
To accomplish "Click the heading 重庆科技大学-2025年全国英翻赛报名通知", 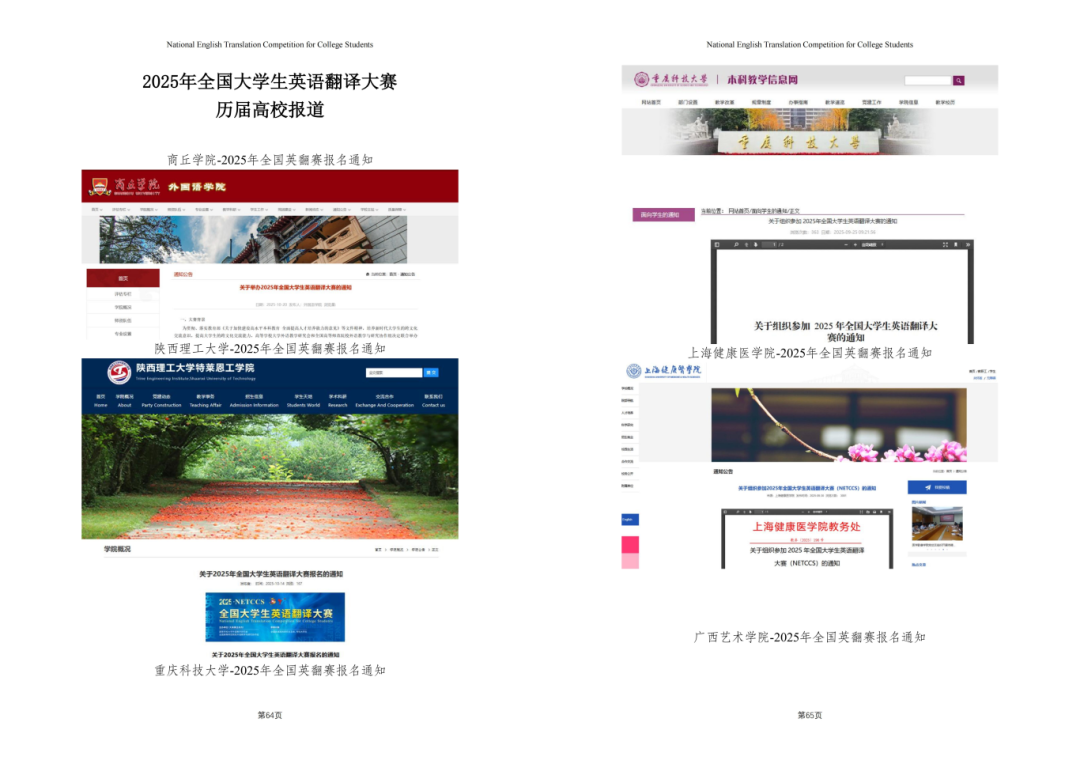I will (x=270, y=670).
